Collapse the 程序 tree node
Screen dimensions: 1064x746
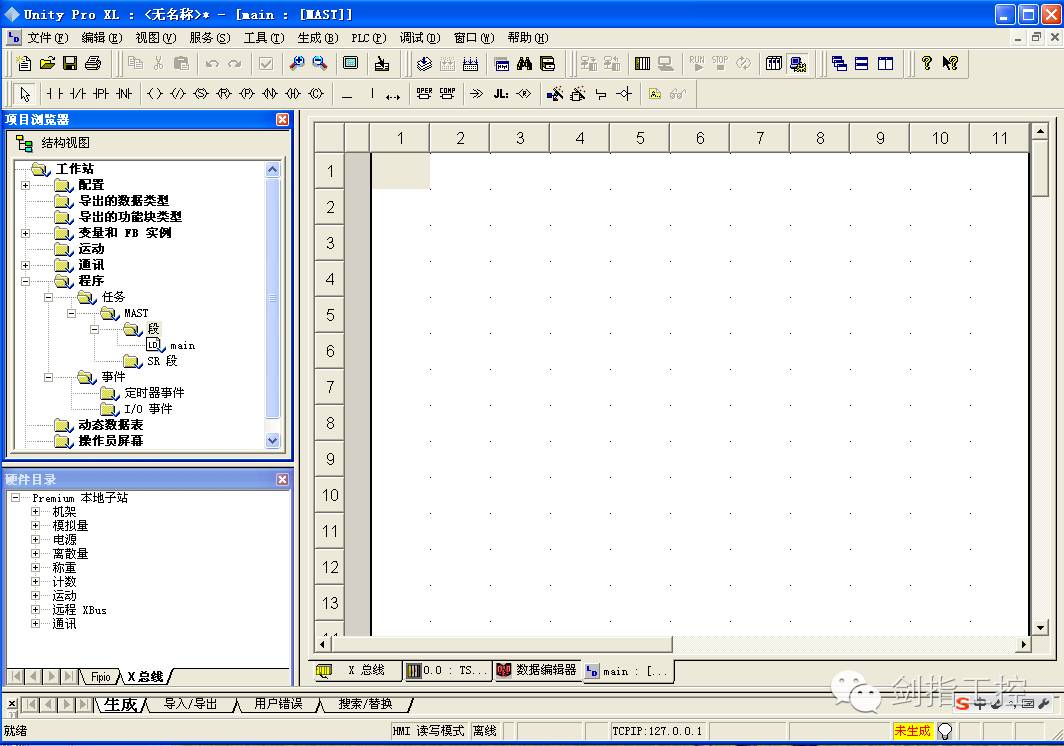(x=25, y=281)
